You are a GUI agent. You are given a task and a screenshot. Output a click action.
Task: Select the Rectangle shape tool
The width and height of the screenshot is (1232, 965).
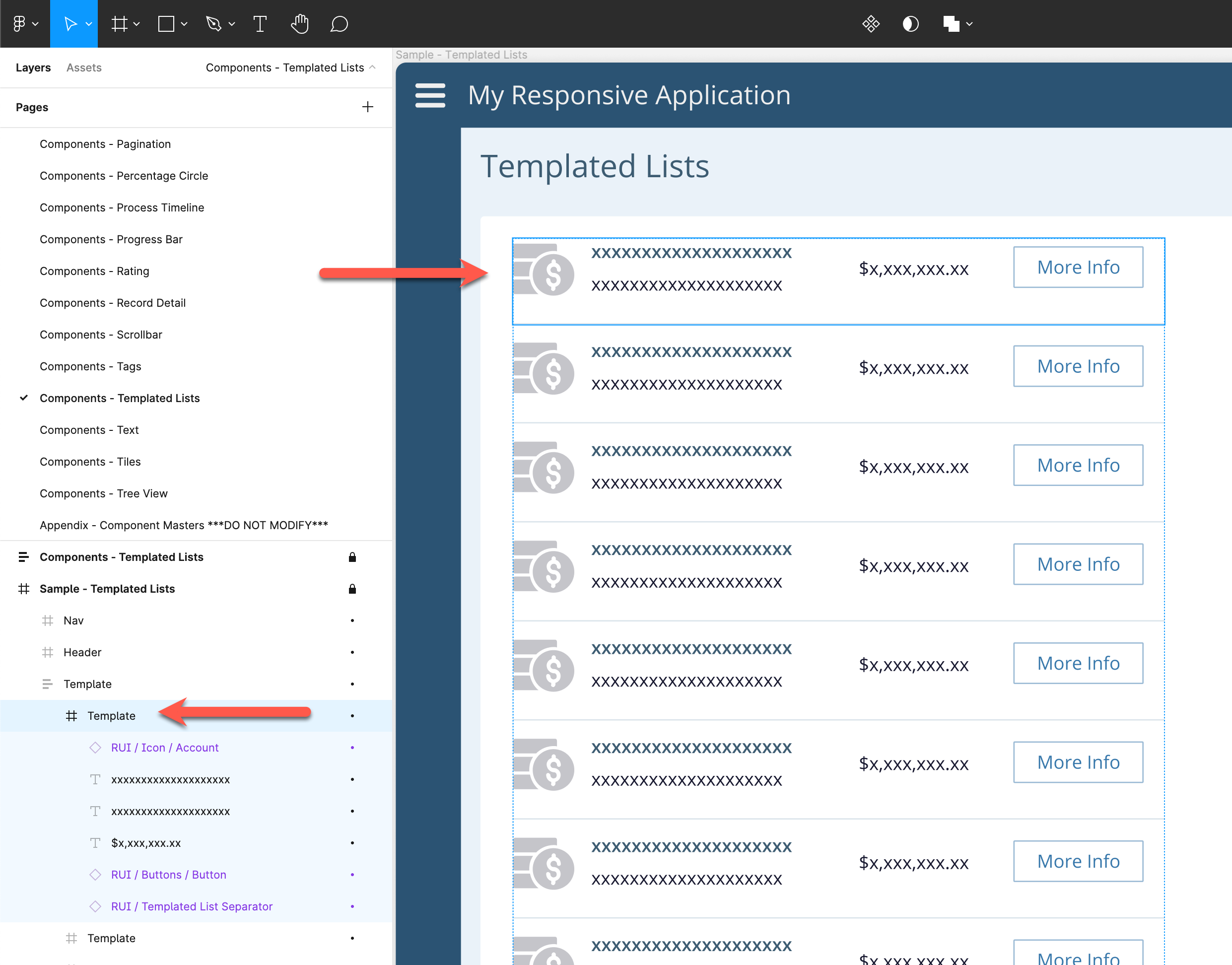pos(165,24)
